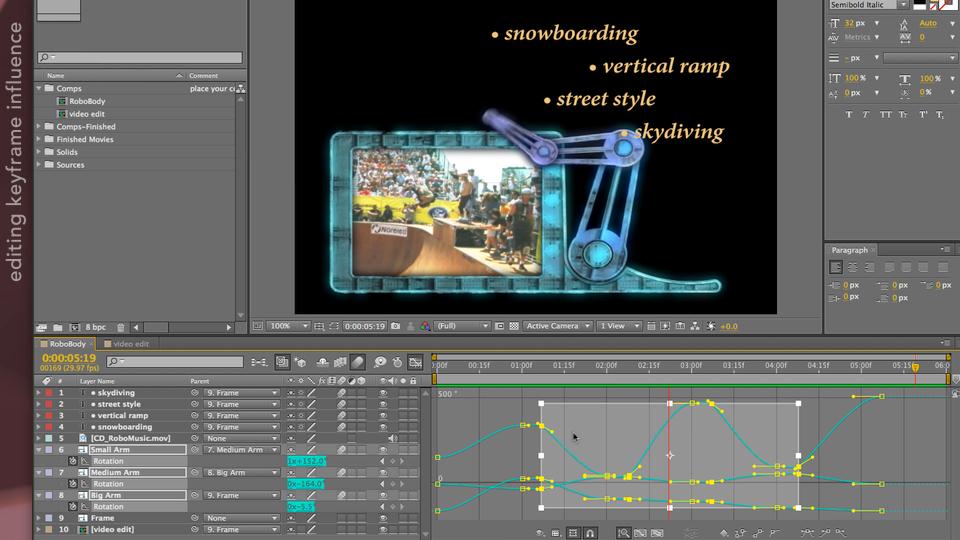Click the Faux Bold T button in the Character panel
This screenshot has height=540, width=960.
849,114
